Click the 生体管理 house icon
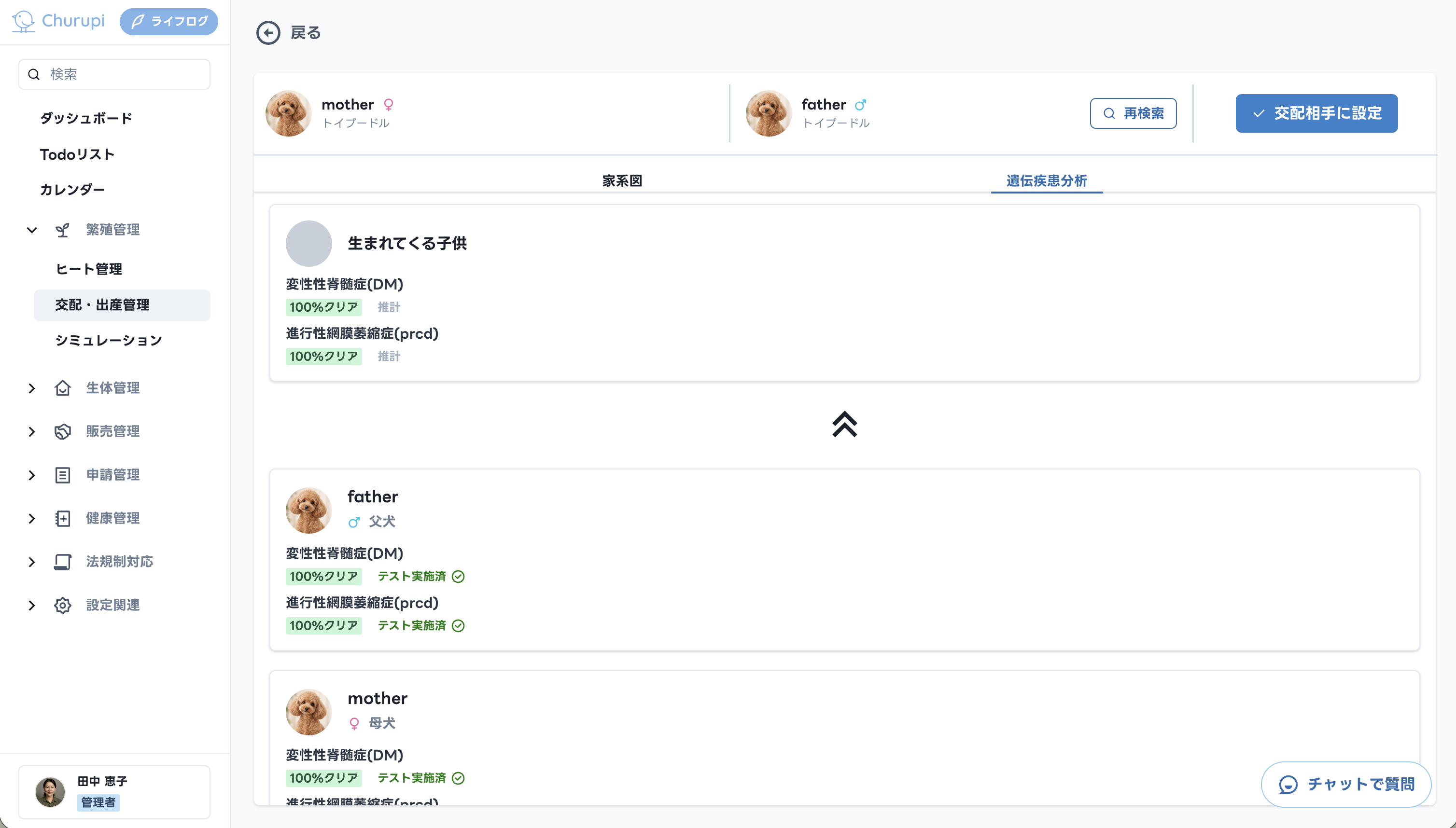Screen dimensions: 1456x828 pos(63,388)
